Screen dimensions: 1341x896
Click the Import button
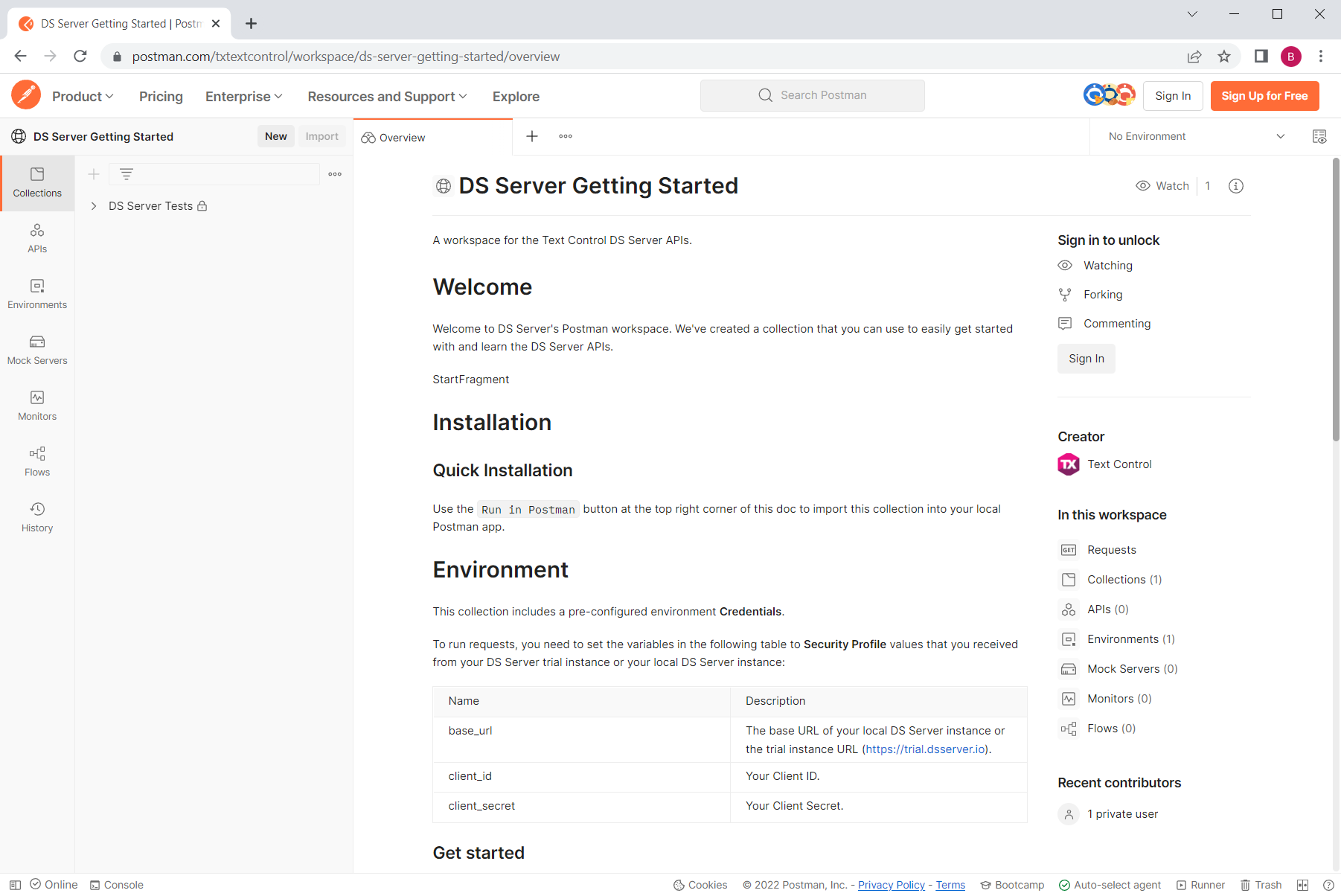coord(321,136)
